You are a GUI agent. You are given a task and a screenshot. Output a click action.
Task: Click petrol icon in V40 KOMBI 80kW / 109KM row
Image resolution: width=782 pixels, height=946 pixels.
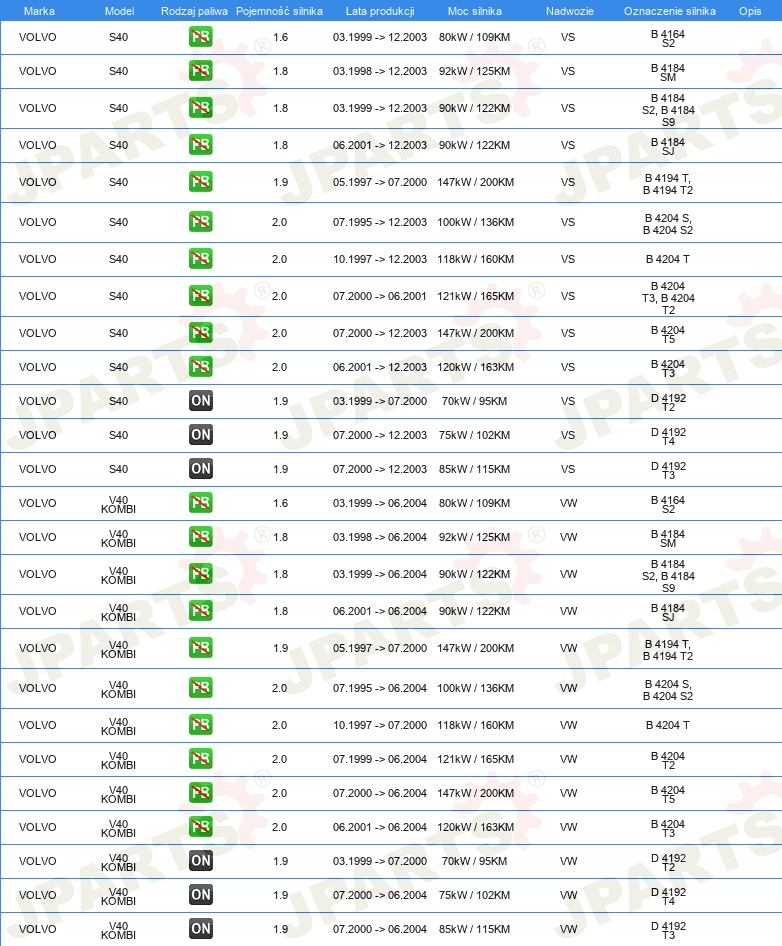point(200,503)
